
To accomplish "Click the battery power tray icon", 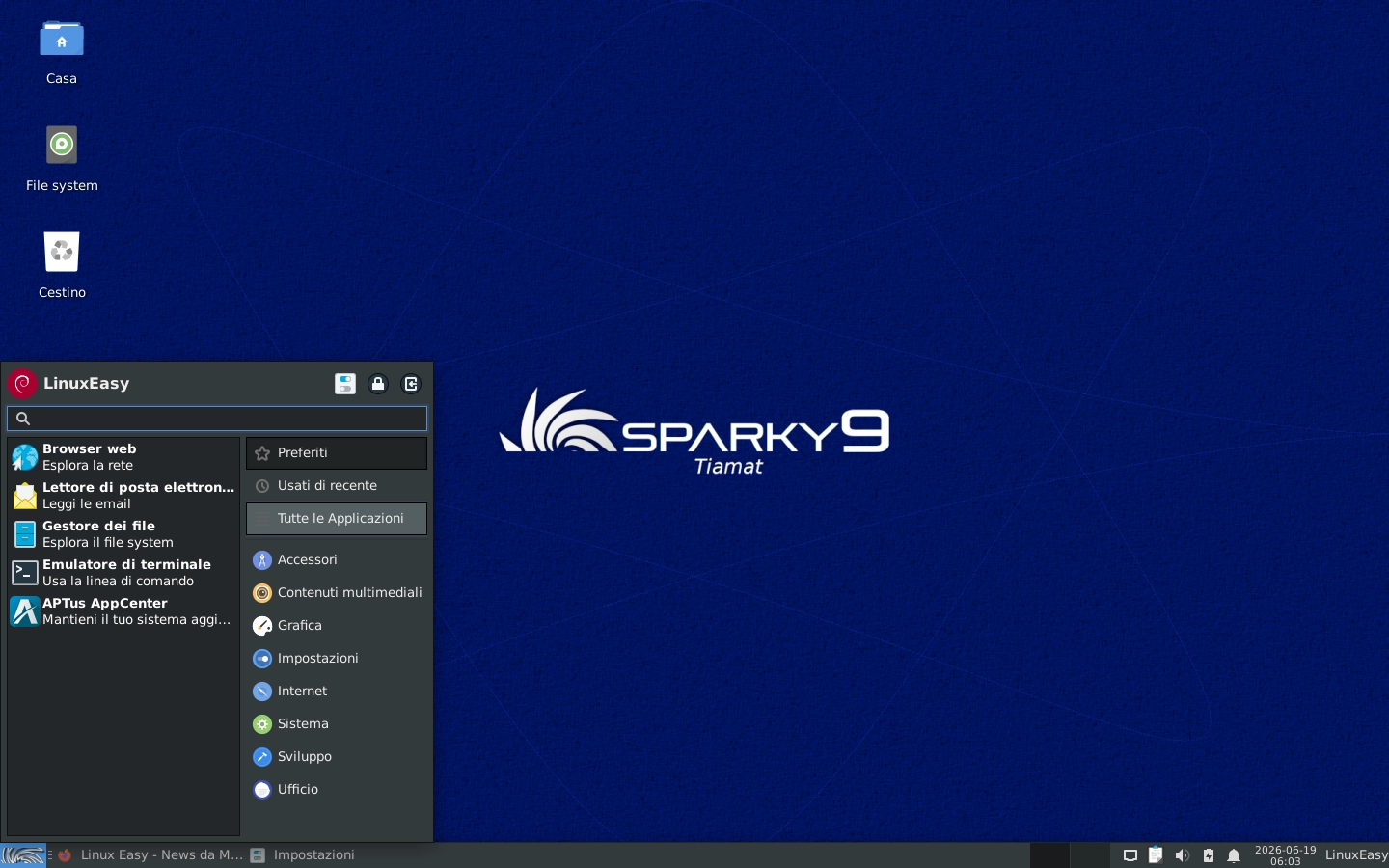I will pos(1208,855).
